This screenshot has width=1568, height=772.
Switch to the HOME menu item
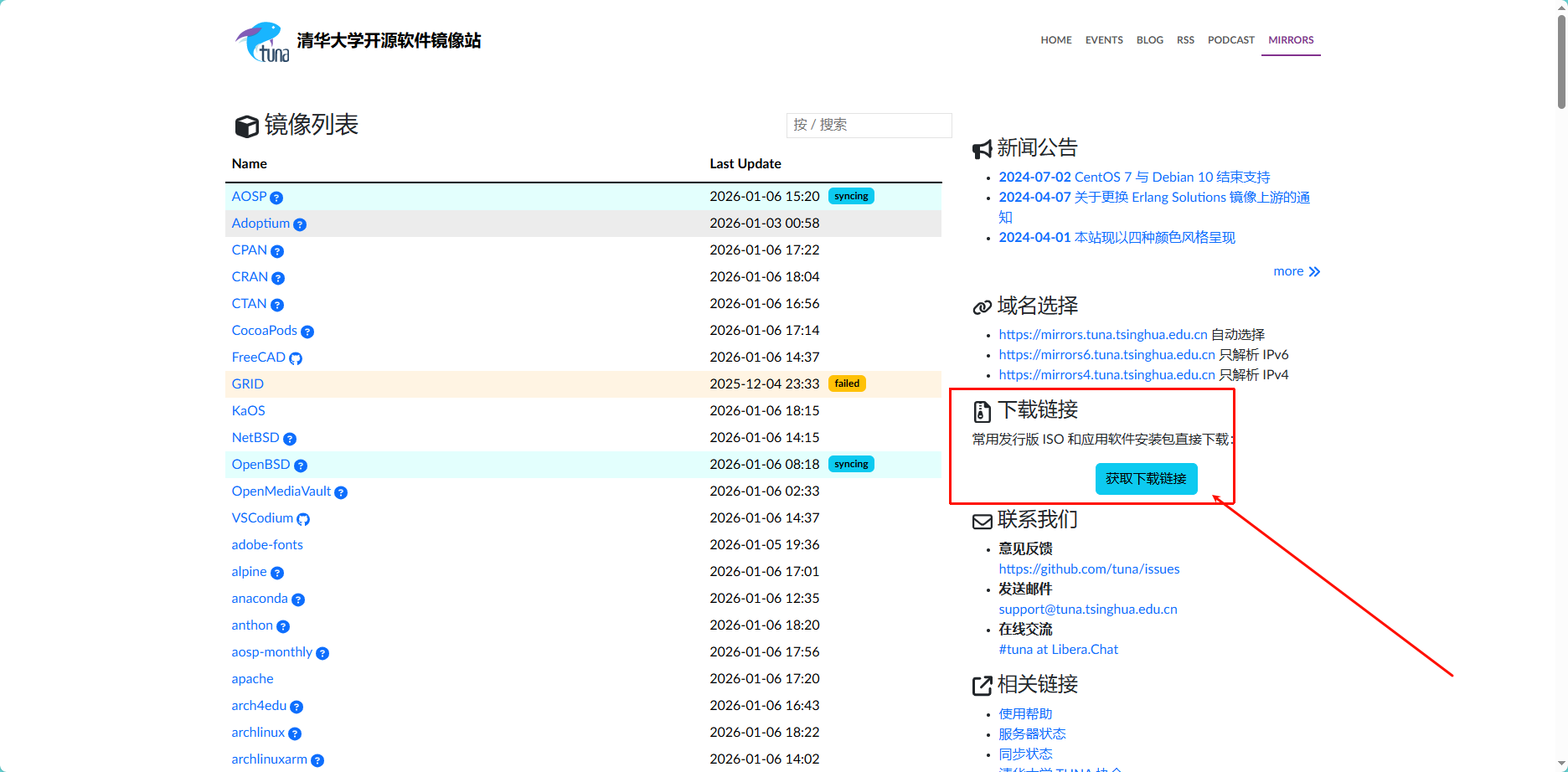pyautogui.click(x=1055, y=39)
